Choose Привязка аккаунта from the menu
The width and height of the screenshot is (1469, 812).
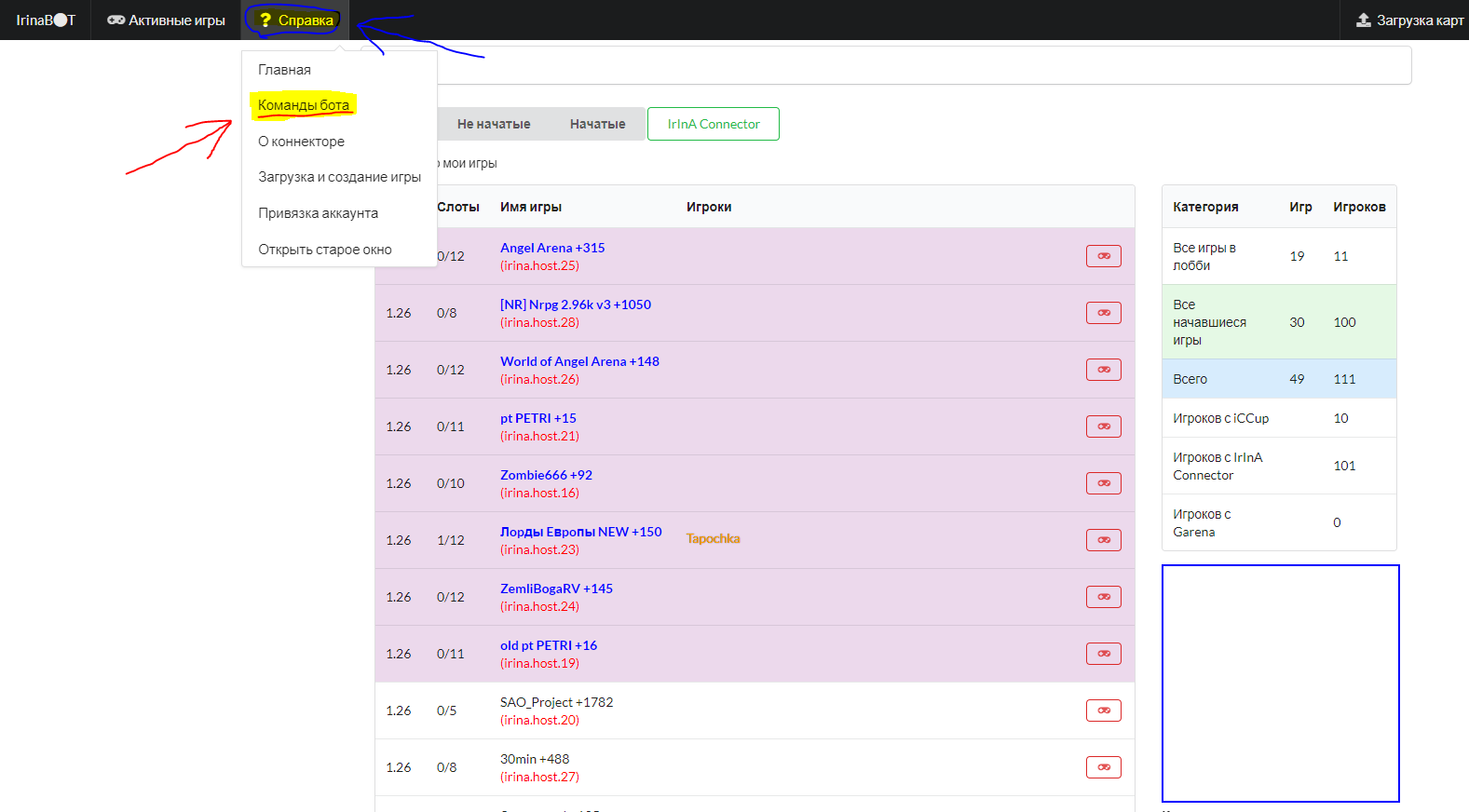point(339,213)
